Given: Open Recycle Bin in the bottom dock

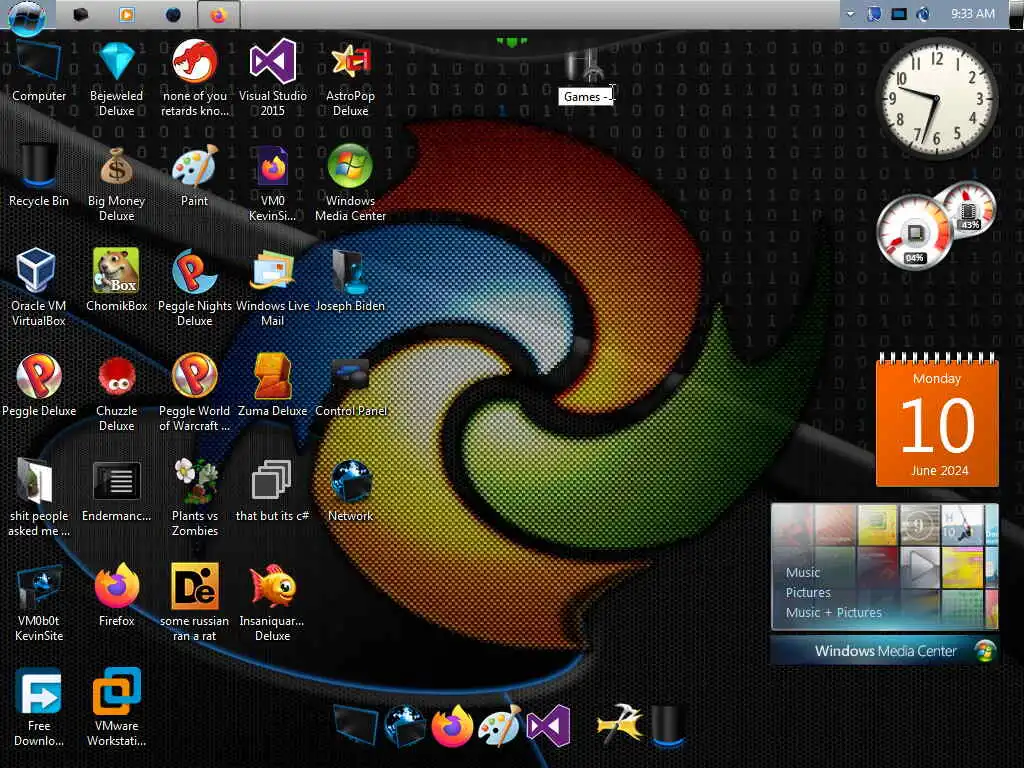Looking at the screenshot, I should [x=667, y=725].
